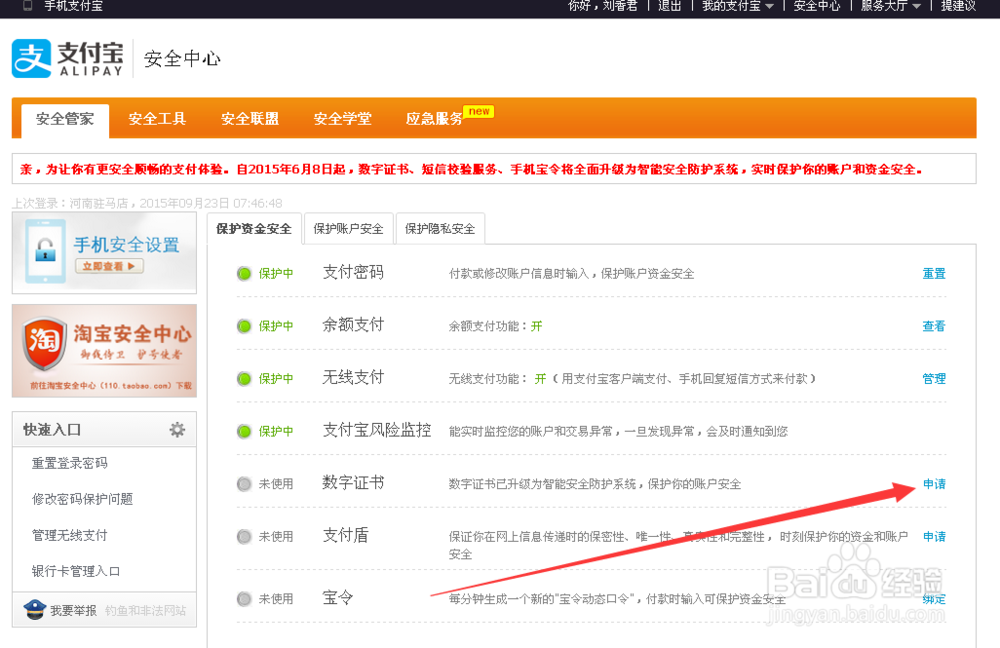1000x648 pixels.
Task: Select the 保护资金安全 tab
Action: pos(254,229)
